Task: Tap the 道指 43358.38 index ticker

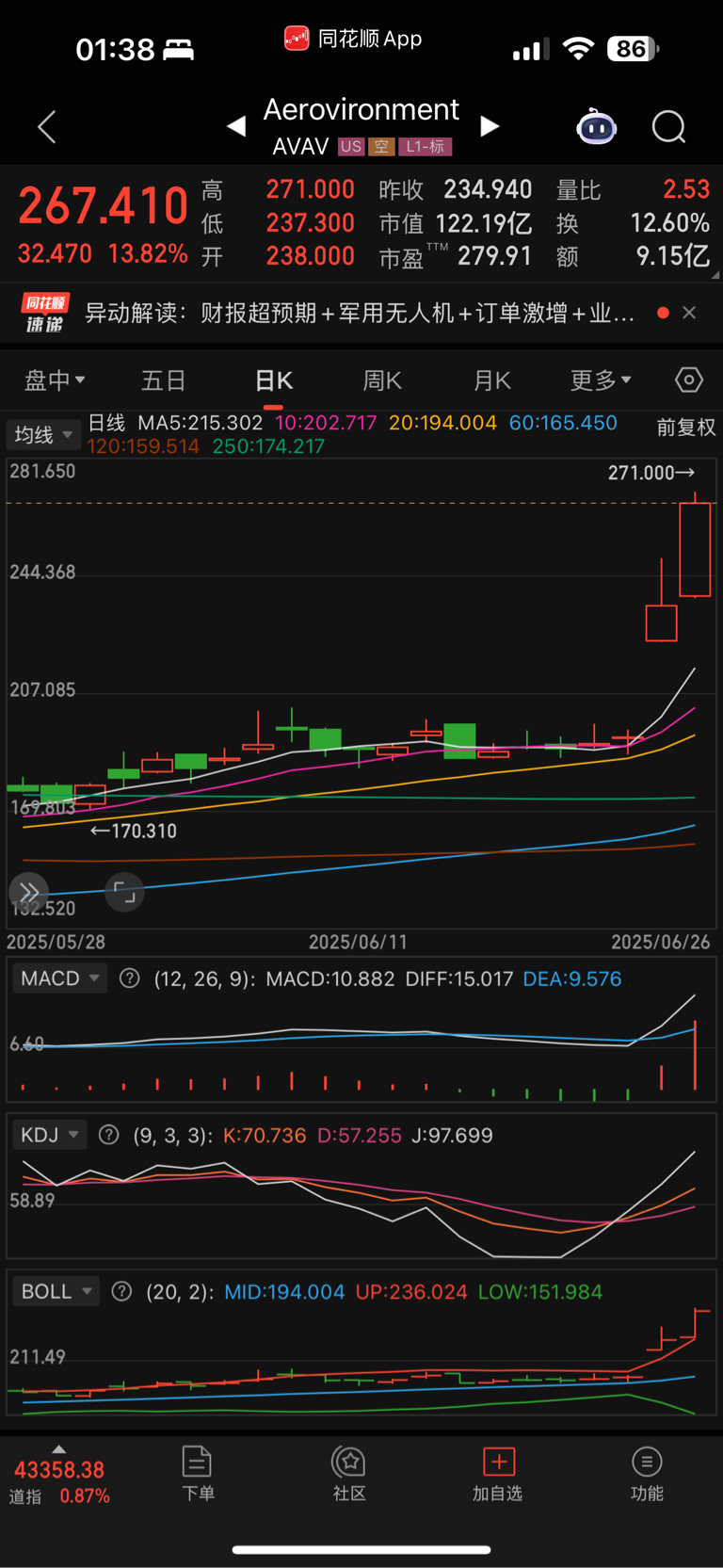Action: click(x=59, y=1482)
